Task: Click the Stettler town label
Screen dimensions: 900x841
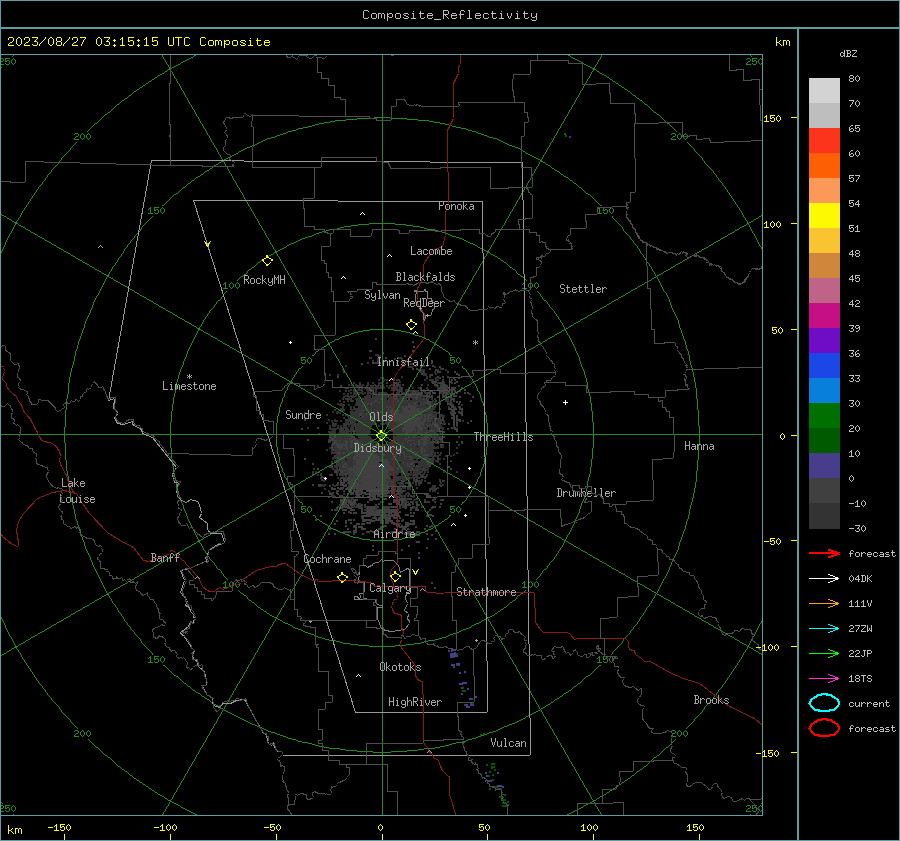Action: [583, 289]
